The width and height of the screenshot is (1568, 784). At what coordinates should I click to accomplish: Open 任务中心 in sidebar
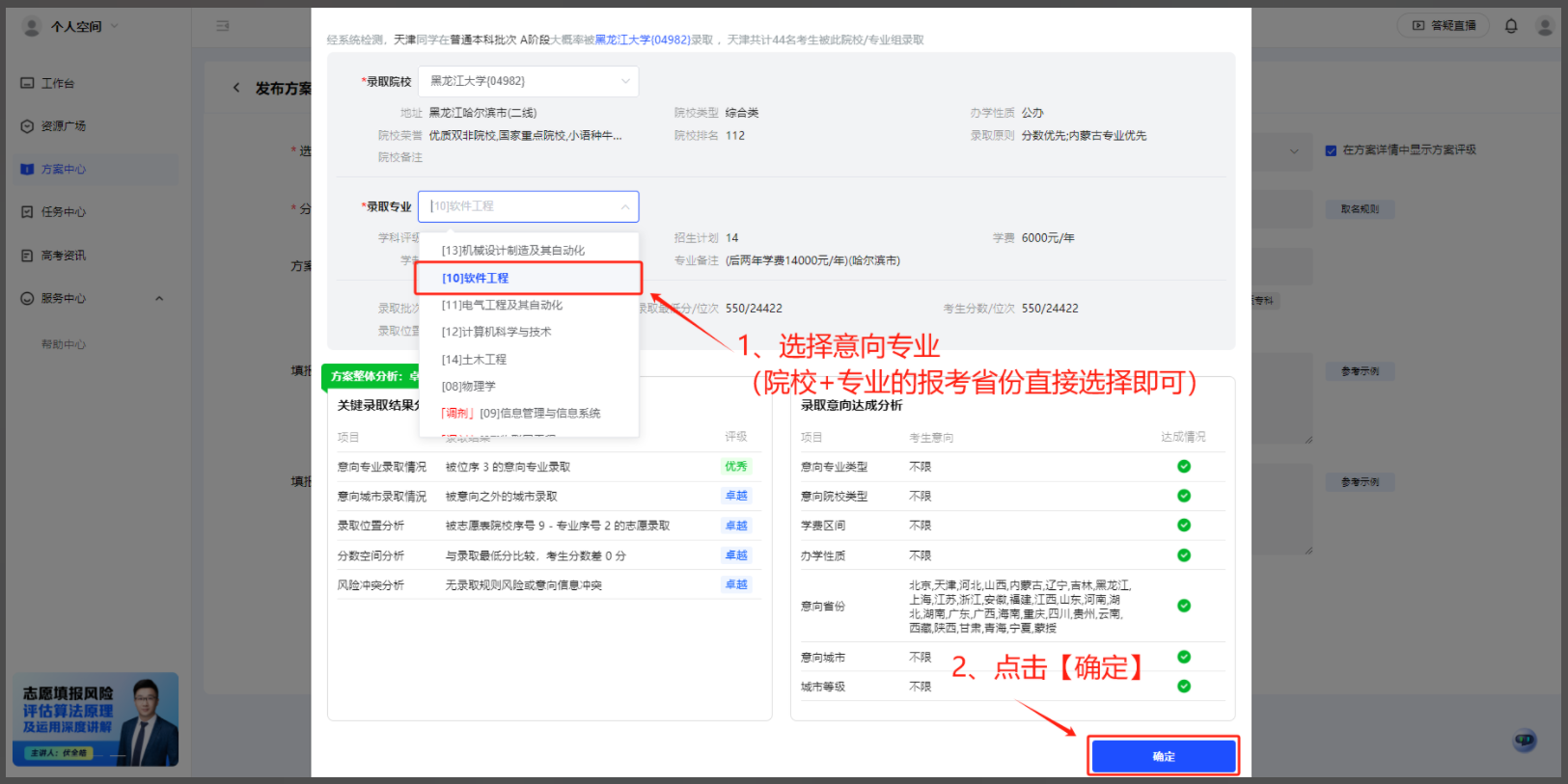(64, 212)
